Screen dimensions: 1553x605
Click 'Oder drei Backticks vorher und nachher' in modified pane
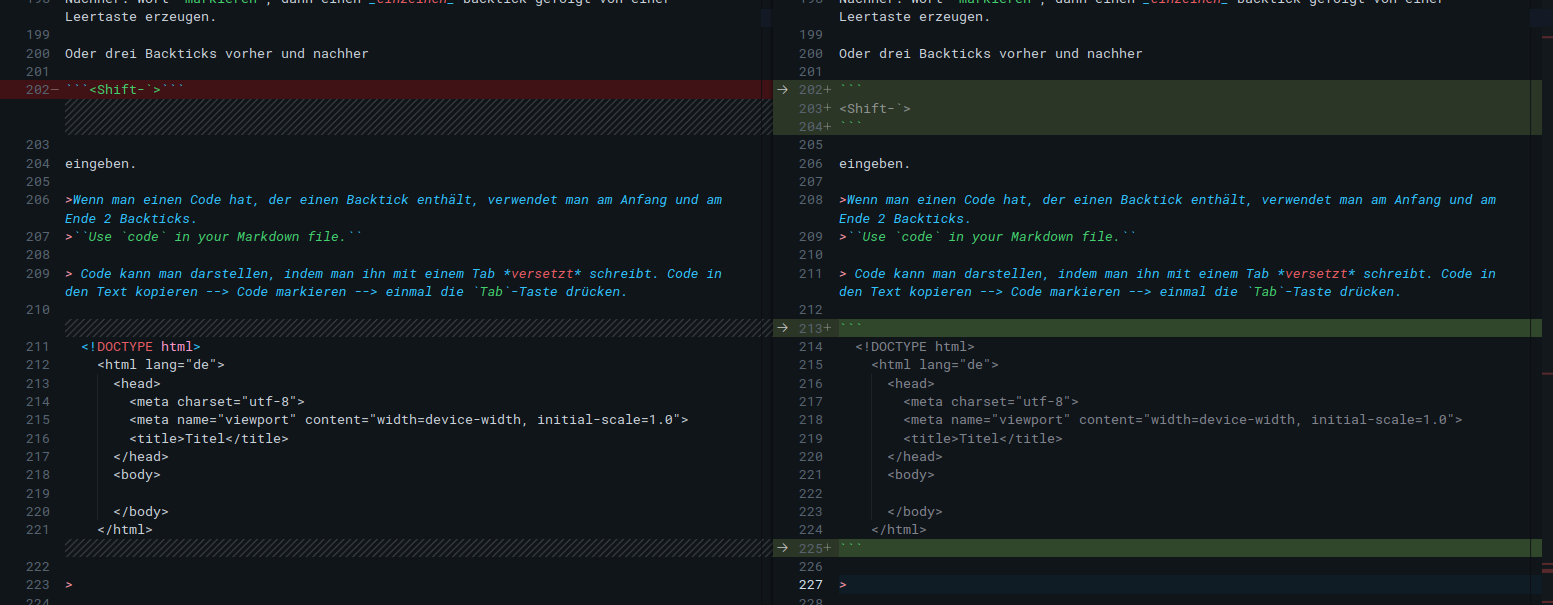pyautogui.click(x=991, y=53)
